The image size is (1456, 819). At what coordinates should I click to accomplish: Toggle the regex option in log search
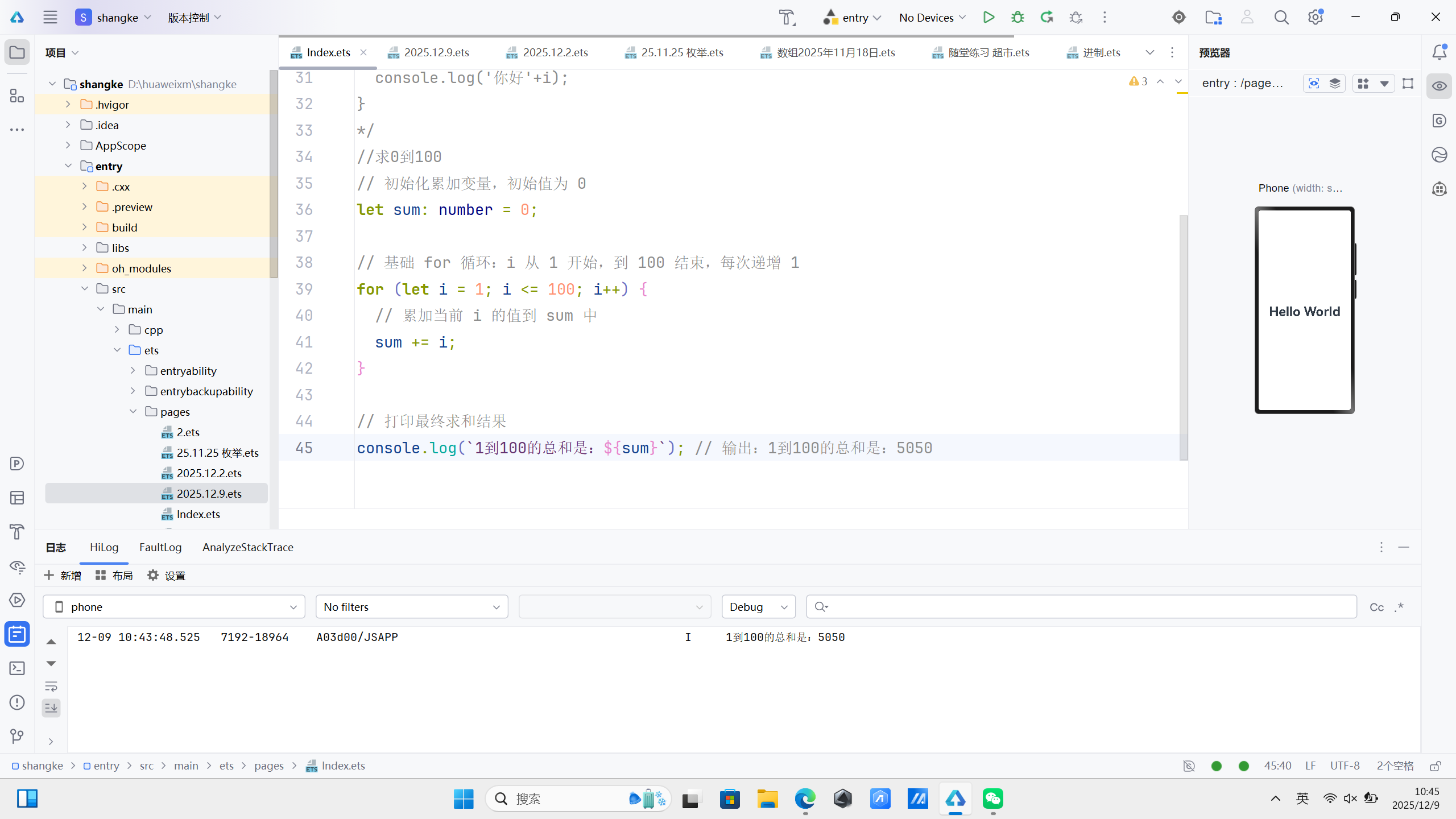pos(1399,607)
